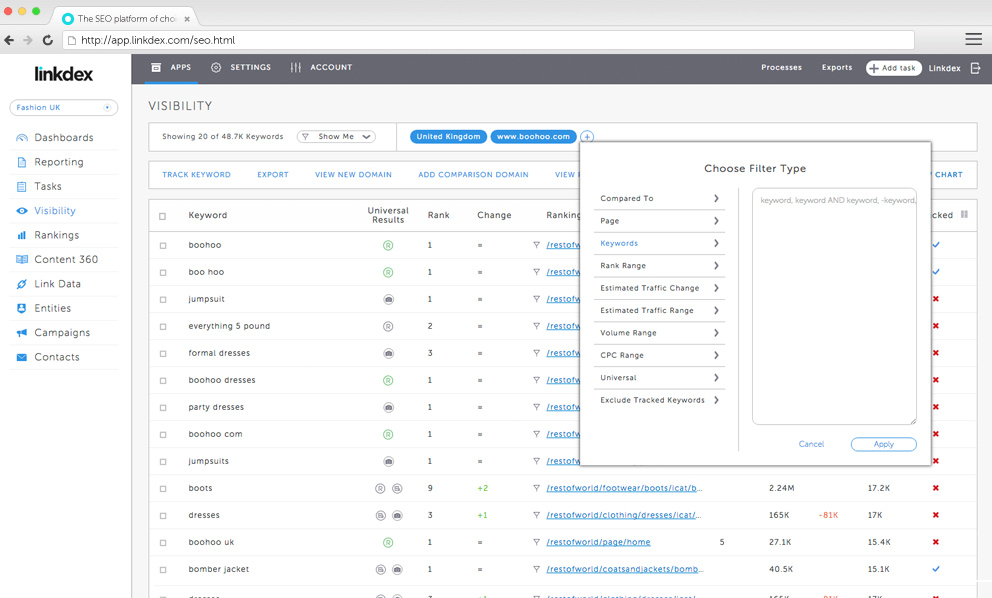
Task: Switch to the APPS tab
Action: click(171, 68)
